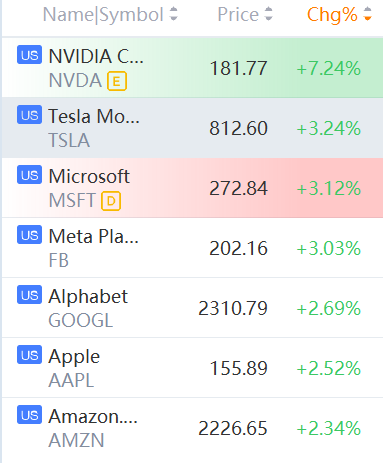This screenshot has height=463, width=383.
Task: Sort the list by Name|Symbol arrows
Action: 173,14
